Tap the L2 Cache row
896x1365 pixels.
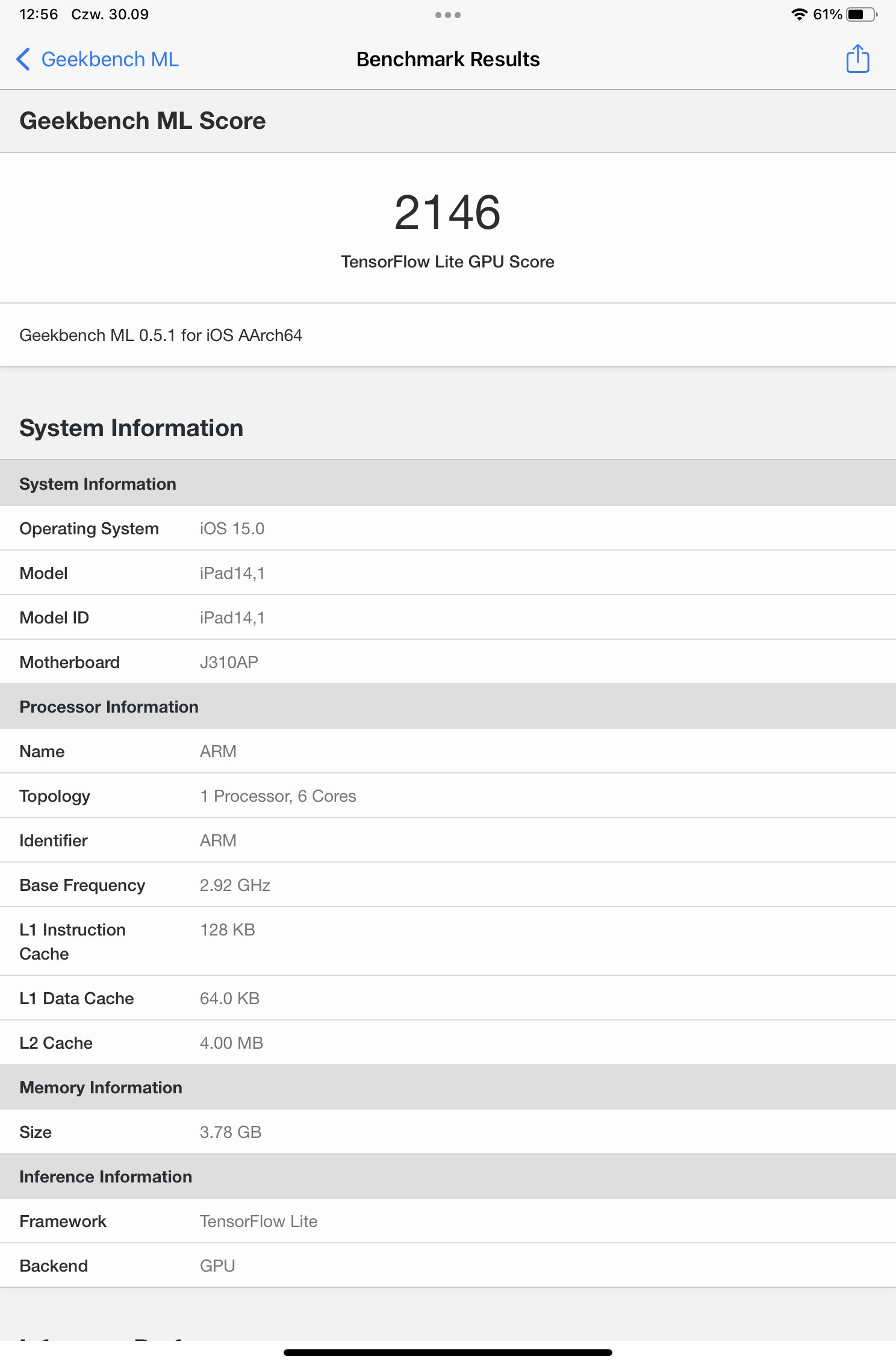click(447, 1043)
